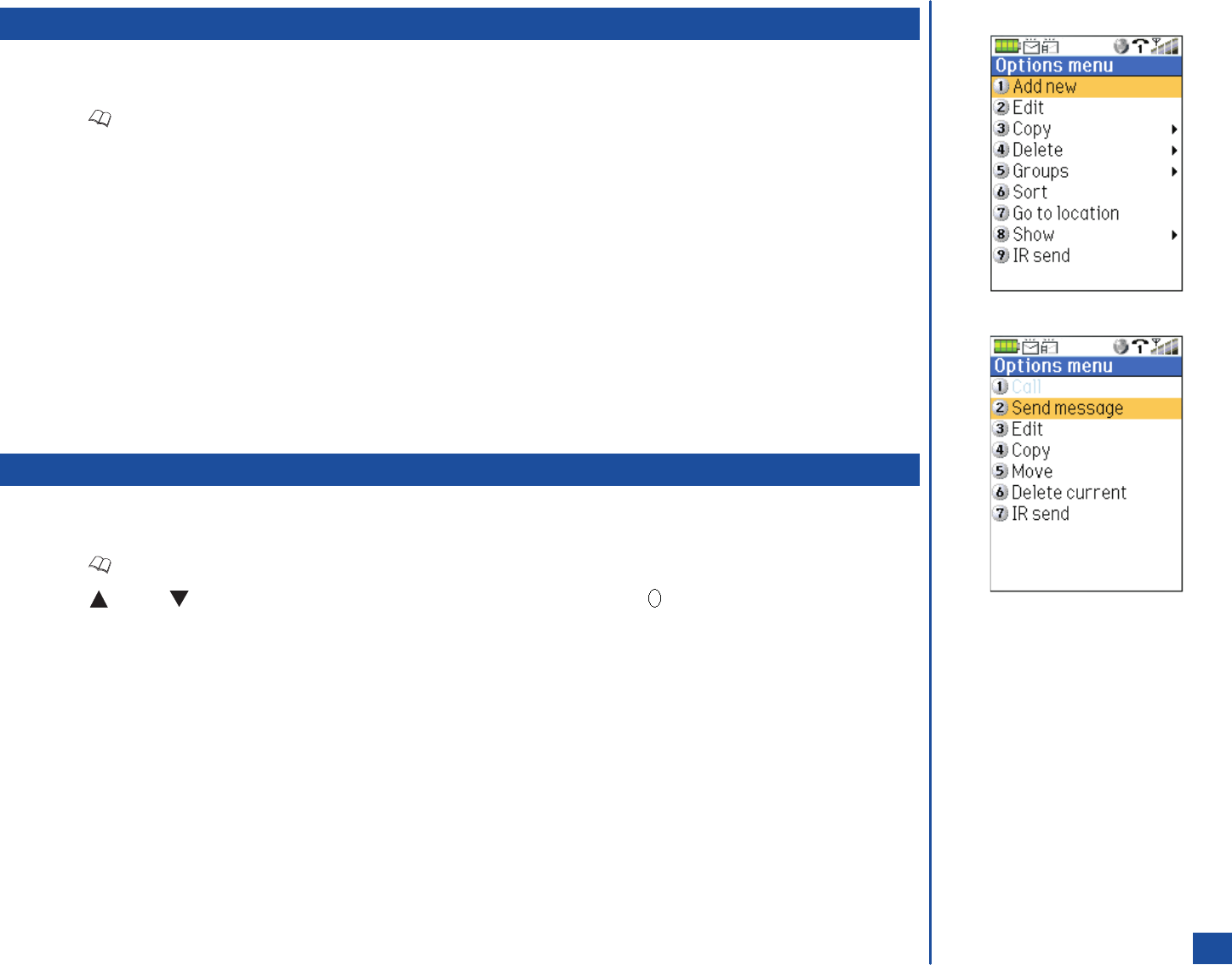This screenshot has width=1232, height=965.
Task: Click signal strength icon on the Add new screen
Action: tap(1166, 47)
